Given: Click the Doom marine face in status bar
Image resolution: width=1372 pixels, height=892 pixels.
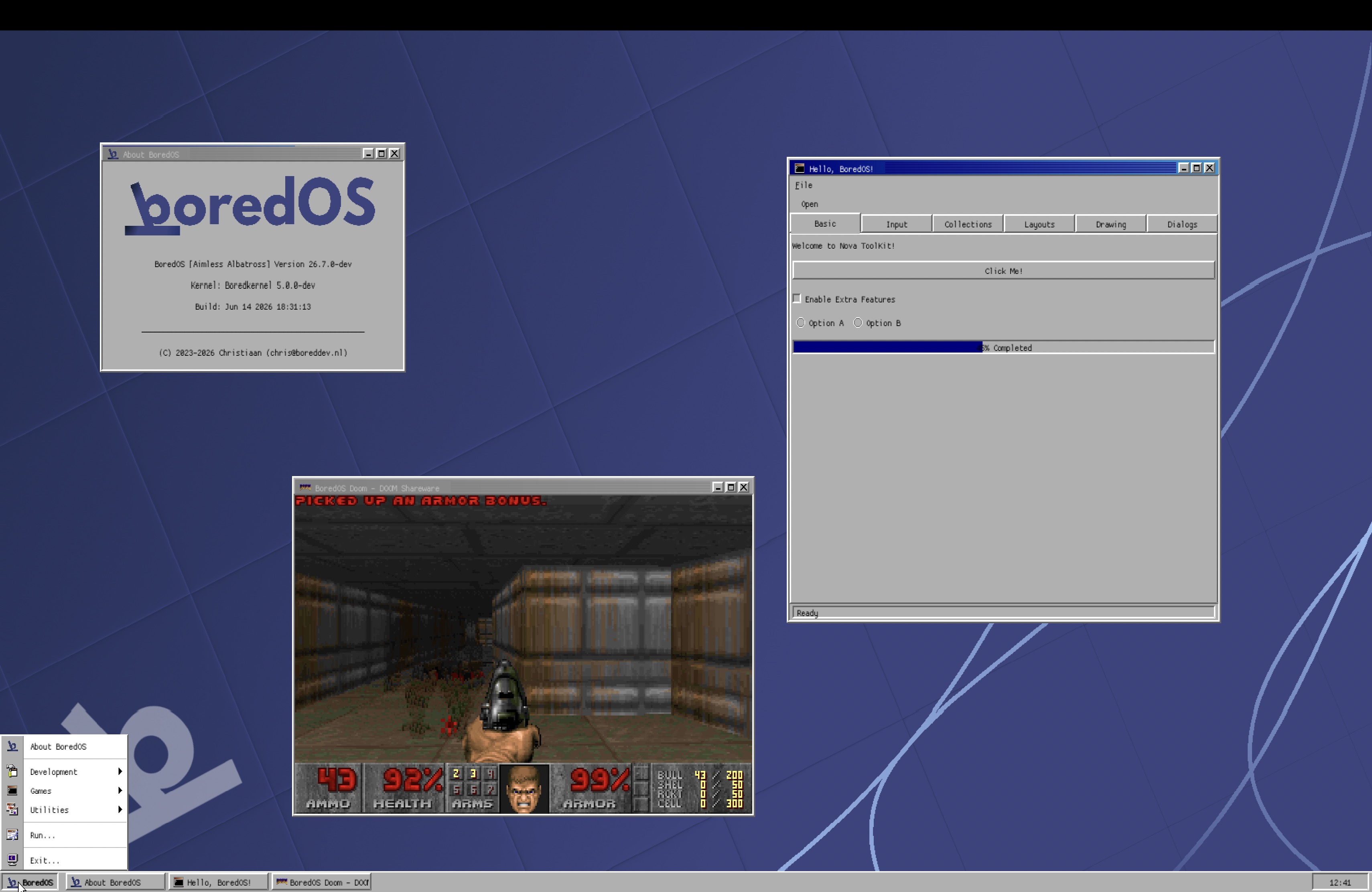Looking at the screenshot, I should pos(524,789).
